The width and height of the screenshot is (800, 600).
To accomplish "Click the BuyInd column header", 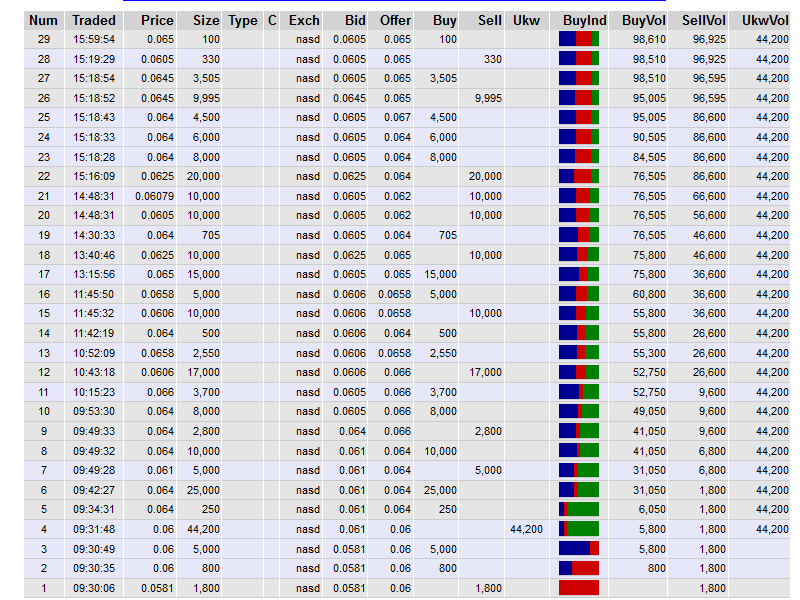I will click(x=585, y=20).
